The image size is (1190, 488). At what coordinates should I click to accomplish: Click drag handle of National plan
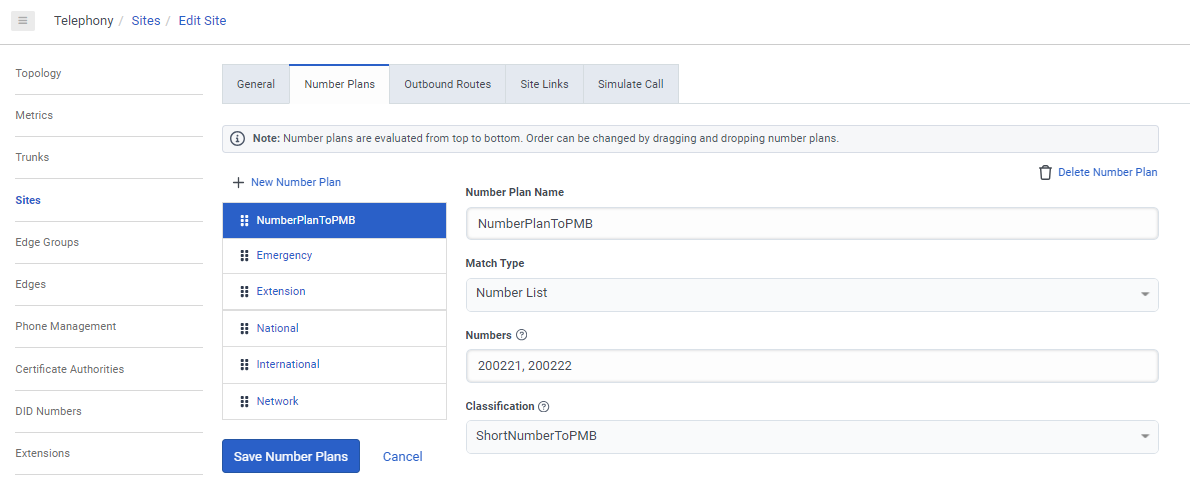244,329
